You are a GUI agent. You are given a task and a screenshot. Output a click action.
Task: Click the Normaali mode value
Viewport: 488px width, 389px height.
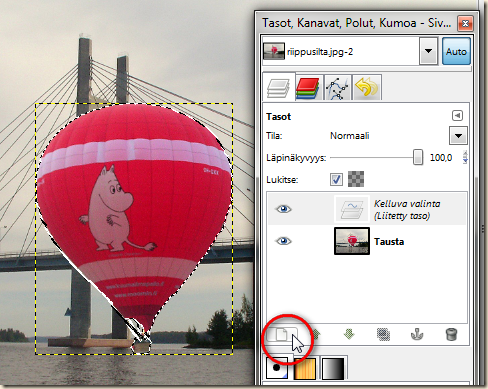point(350,136)
